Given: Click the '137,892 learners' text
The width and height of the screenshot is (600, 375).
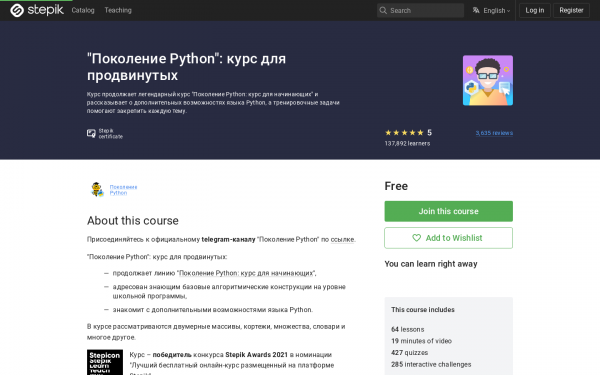Looking at the screenshot, I should (407, 143).
